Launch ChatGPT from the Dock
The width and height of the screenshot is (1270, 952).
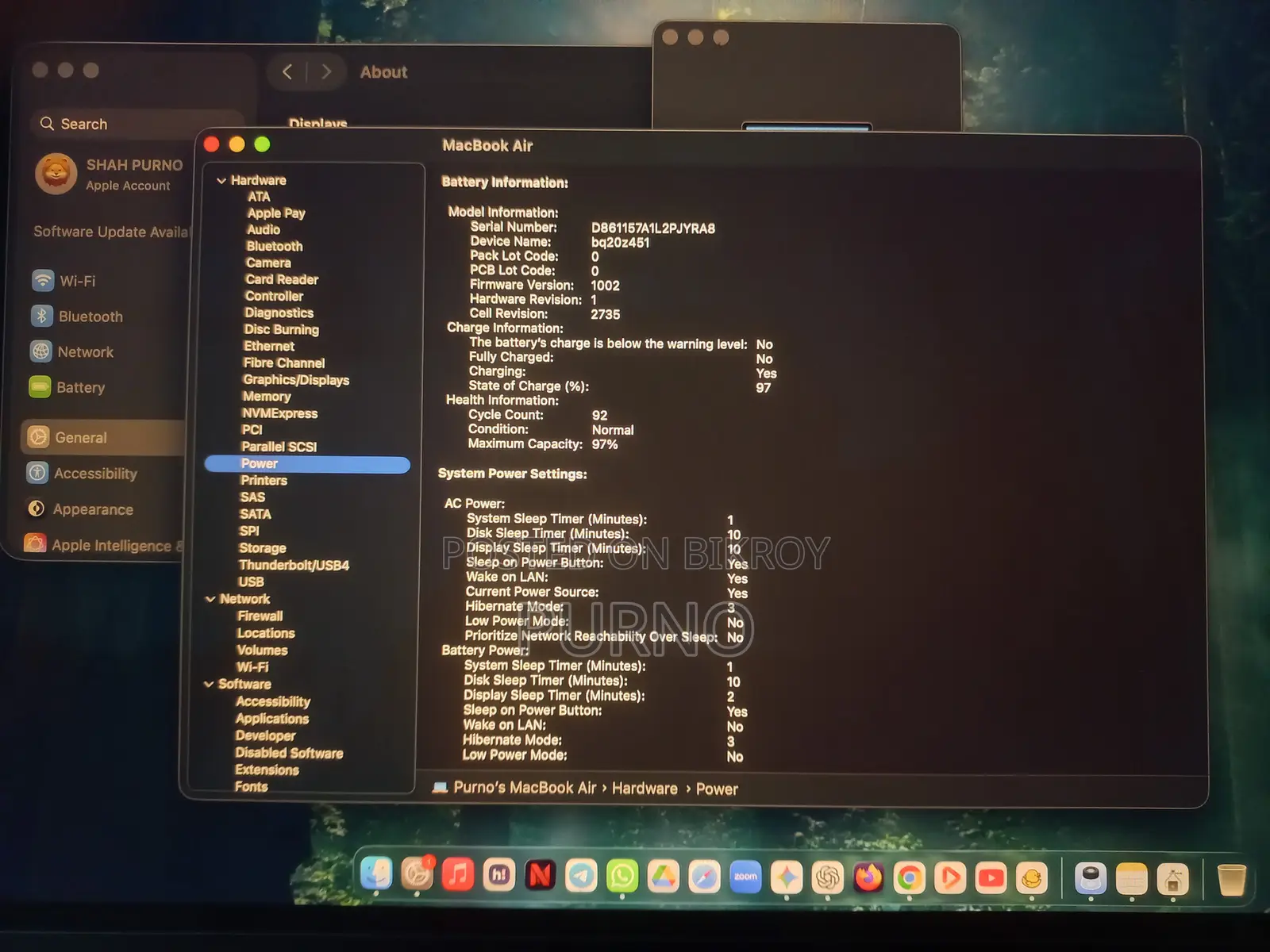click(828, 877)
